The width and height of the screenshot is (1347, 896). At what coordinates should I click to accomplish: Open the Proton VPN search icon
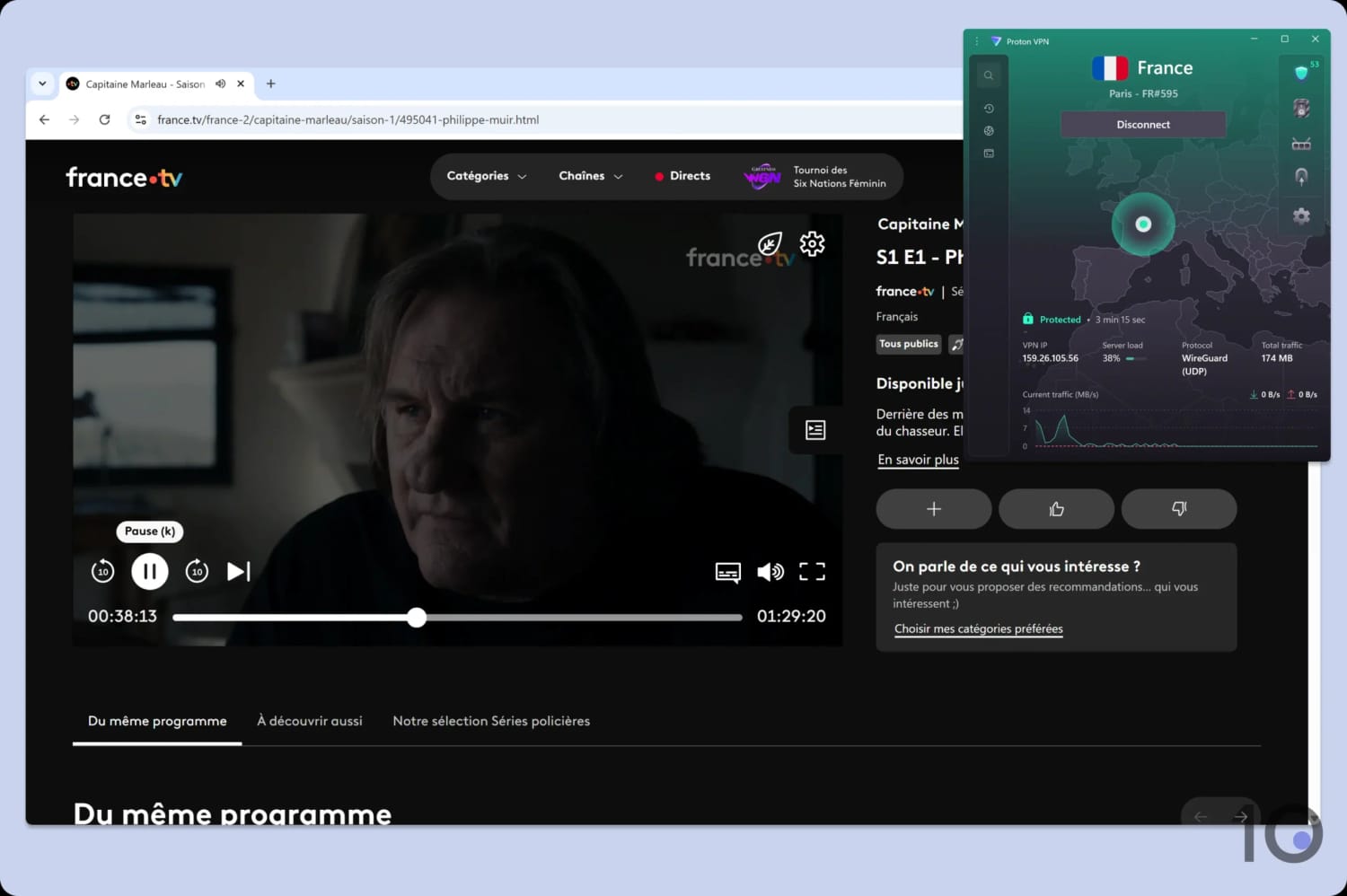coord(989,75)
